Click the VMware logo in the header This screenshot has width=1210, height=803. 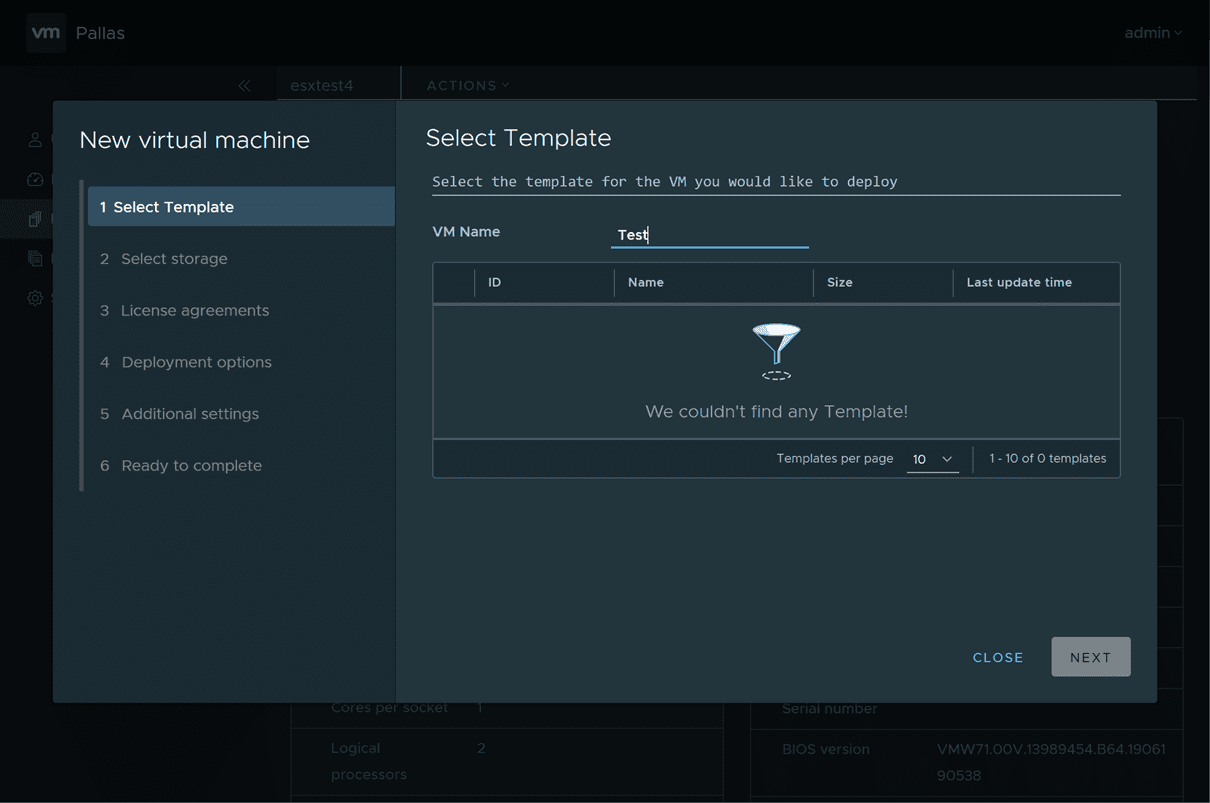(46, 33)
